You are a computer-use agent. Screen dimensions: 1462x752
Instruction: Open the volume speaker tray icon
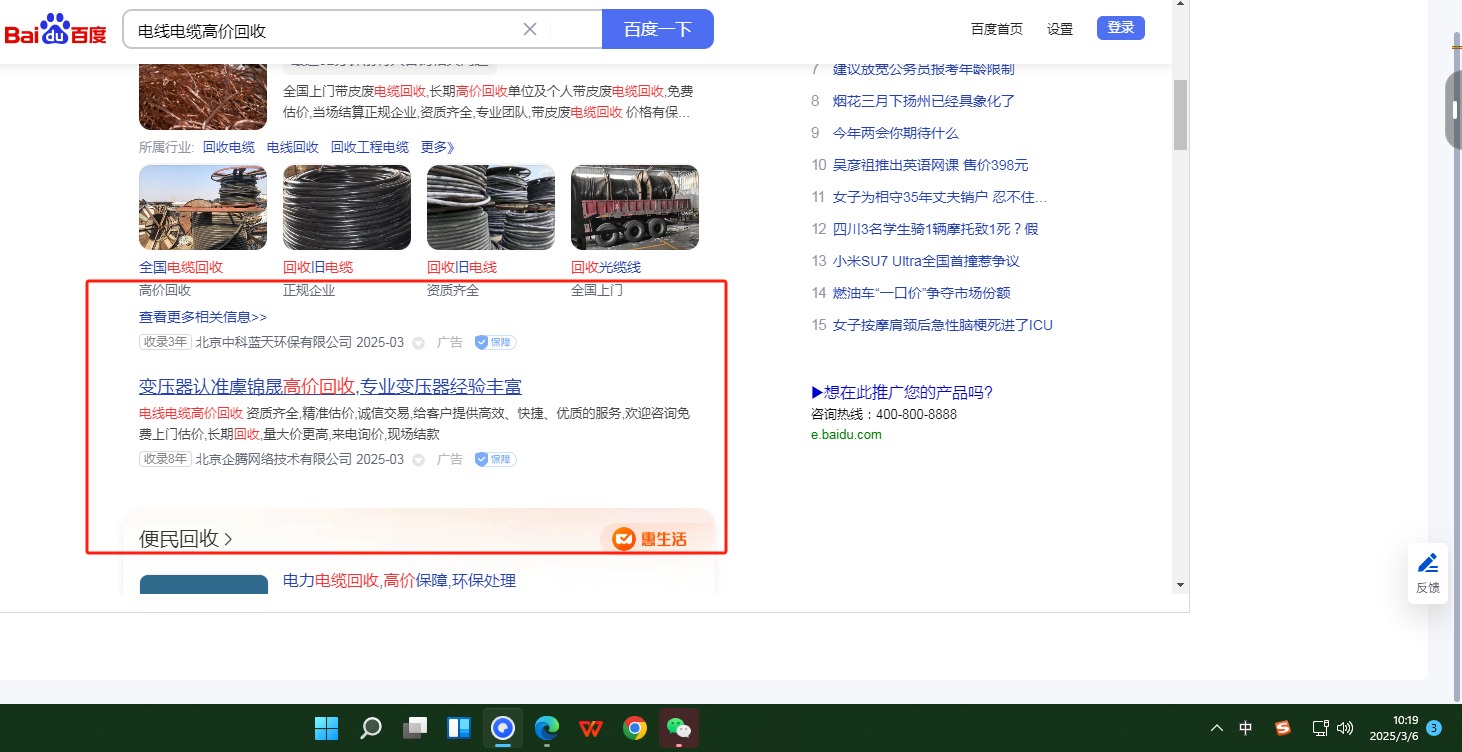point(1345,728)
